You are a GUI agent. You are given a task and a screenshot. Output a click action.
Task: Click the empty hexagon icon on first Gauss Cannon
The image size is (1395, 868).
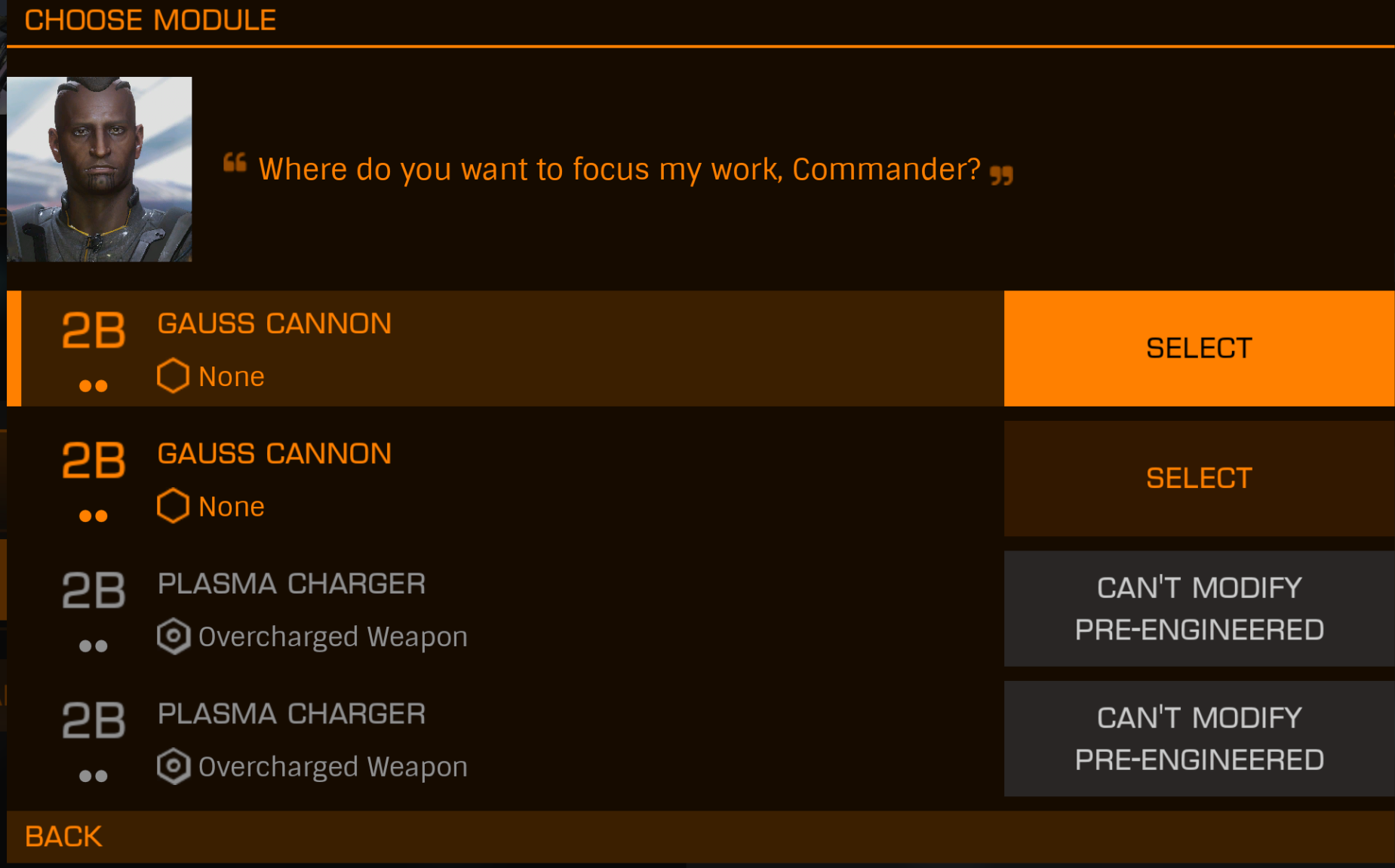[173, 376]
